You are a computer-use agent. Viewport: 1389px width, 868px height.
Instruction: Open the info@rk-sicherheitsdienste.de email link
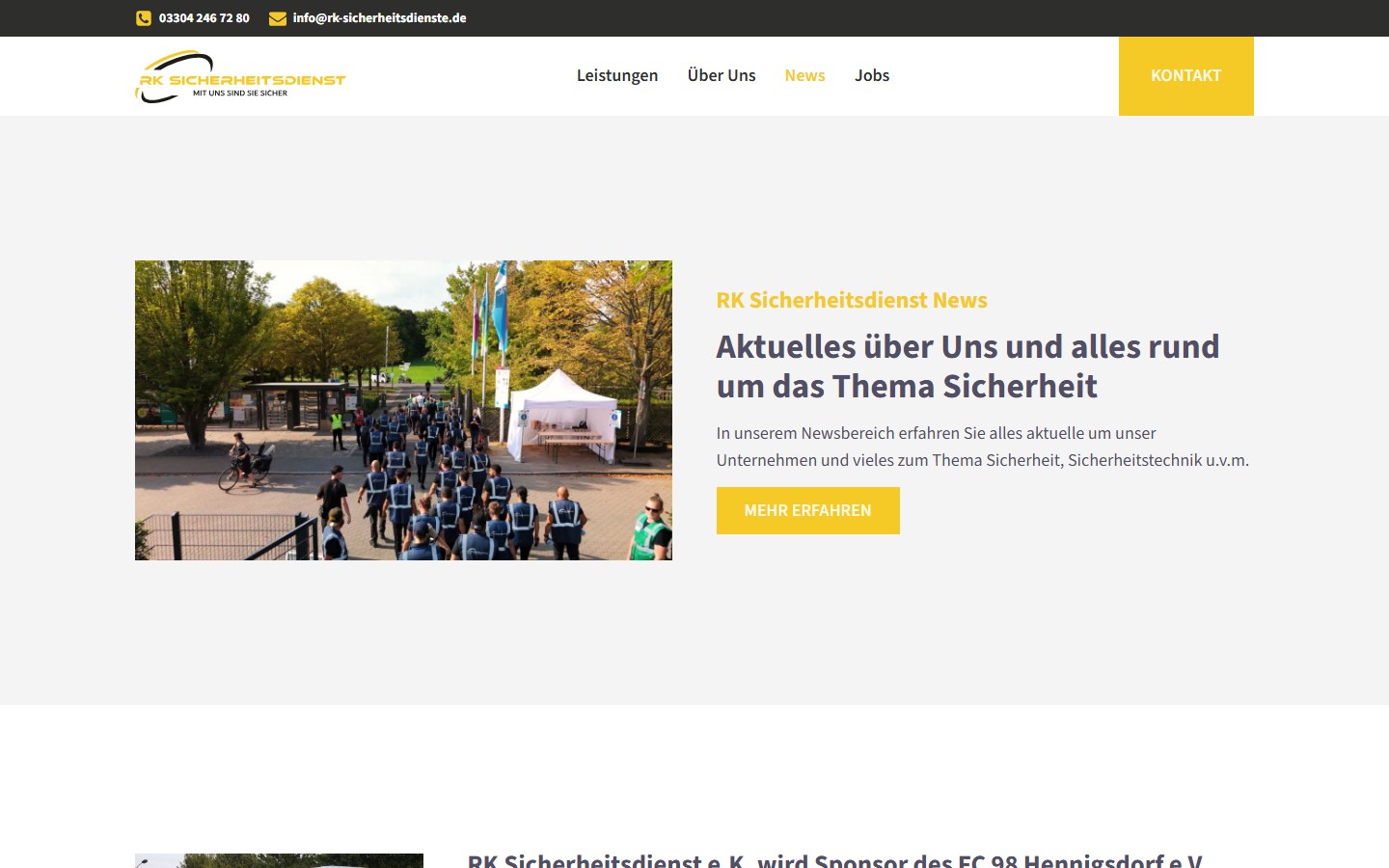point(379,18)
